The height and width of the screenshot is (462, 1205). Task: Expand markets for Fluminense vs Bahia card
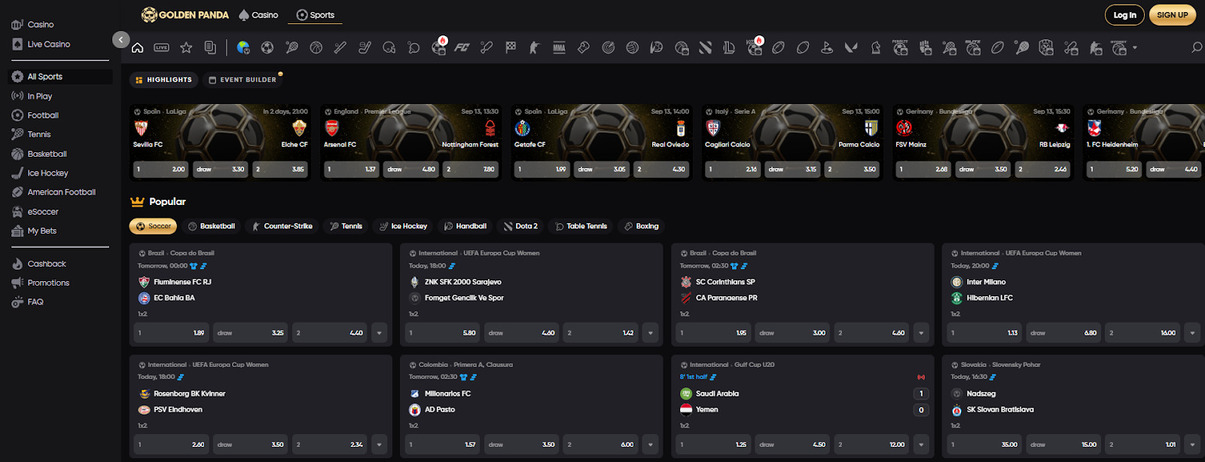pyautogui.click(x=378, y=332)
